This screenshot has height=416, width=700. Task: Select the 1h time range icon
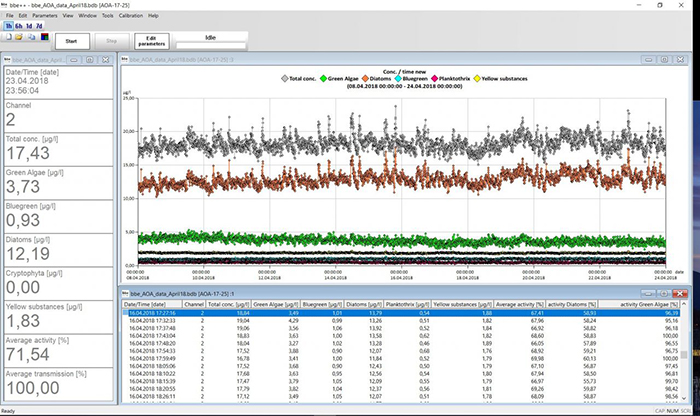(x=8, y=27)
